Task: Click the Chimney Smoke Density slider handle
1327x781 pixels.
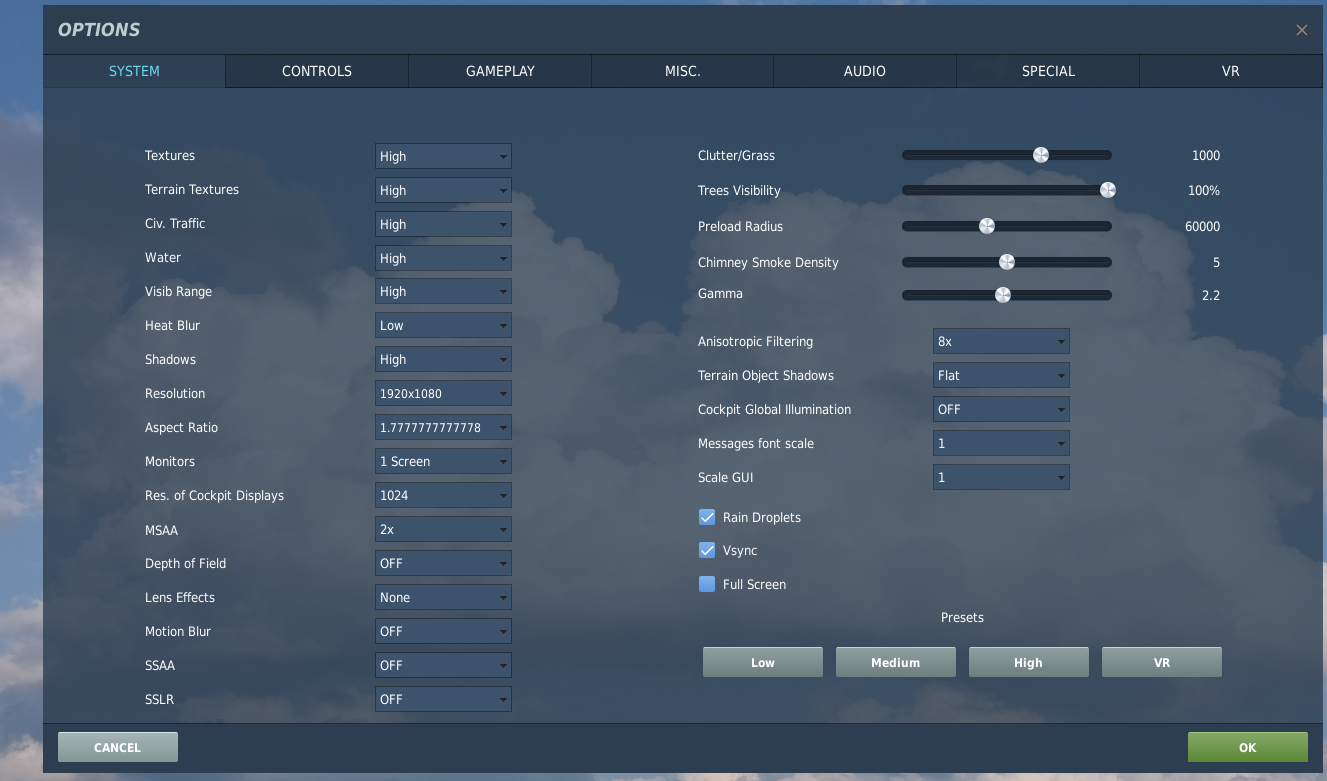Action: [x=1007, y=262]
